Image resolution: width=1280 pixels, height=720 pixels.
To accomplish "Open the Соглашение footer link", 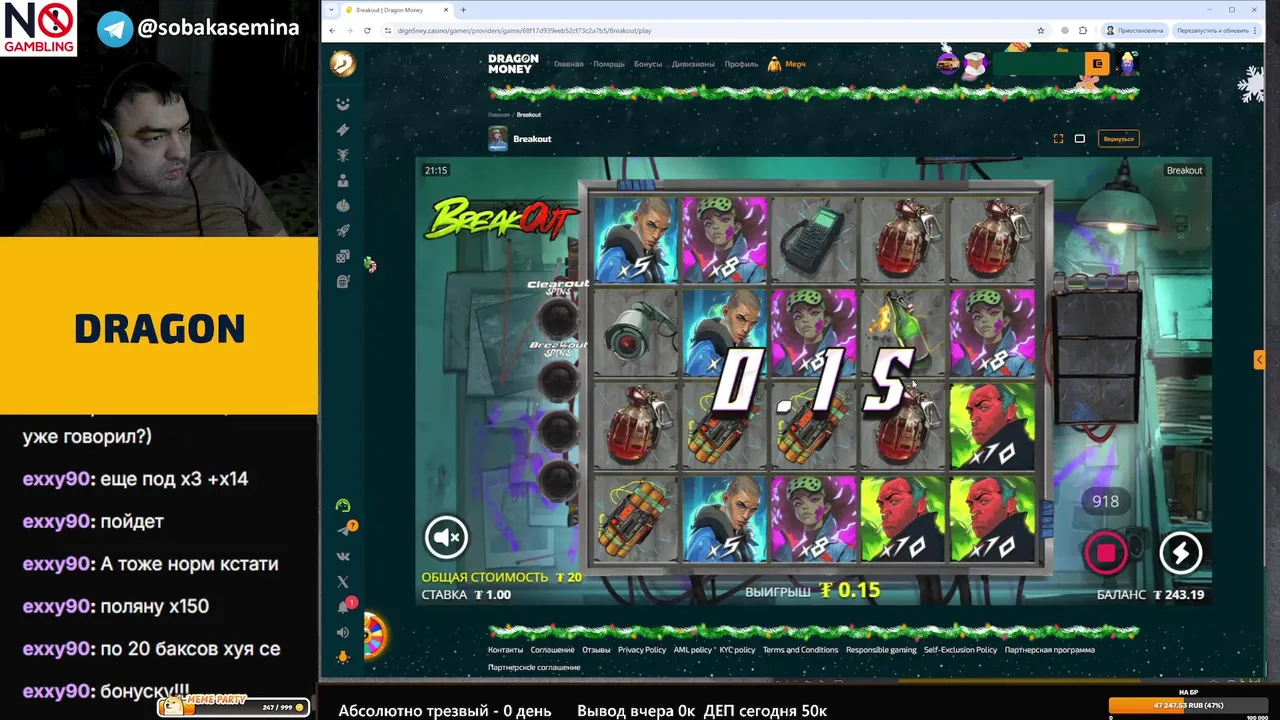I will point(552,650).
